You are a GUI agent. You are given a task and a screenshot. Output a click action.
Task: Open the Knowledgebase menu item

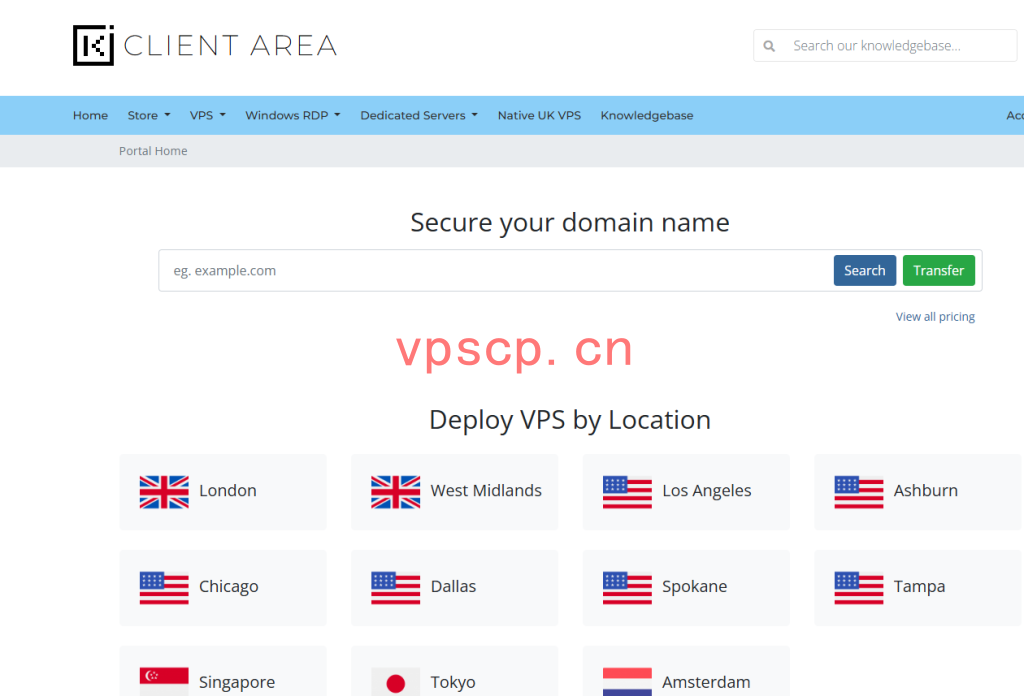point(647,116)
